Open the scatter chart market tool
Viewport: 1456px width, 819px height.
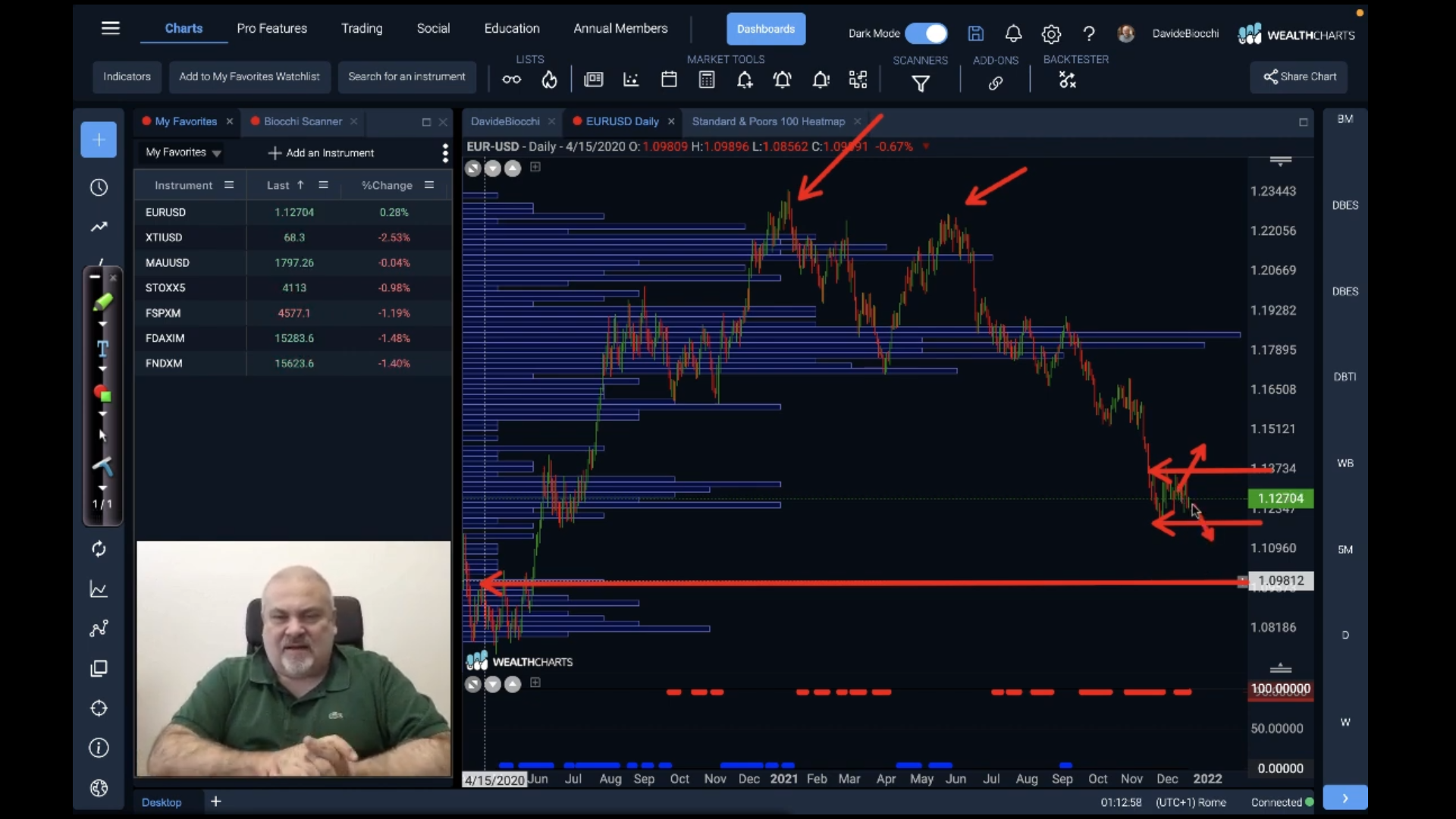coord(631,80)
